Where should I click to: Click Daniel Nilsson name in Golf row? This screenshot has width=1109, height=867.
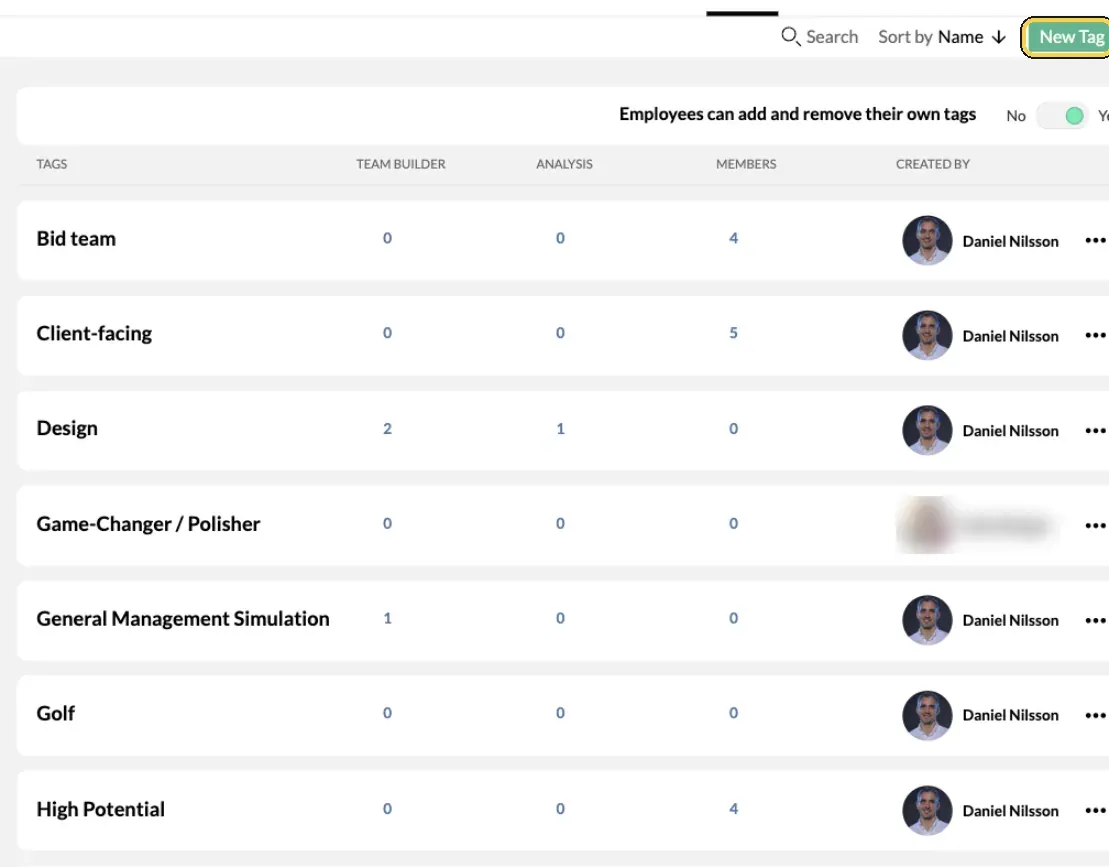pyautogui.click(x=1011, y=716)
